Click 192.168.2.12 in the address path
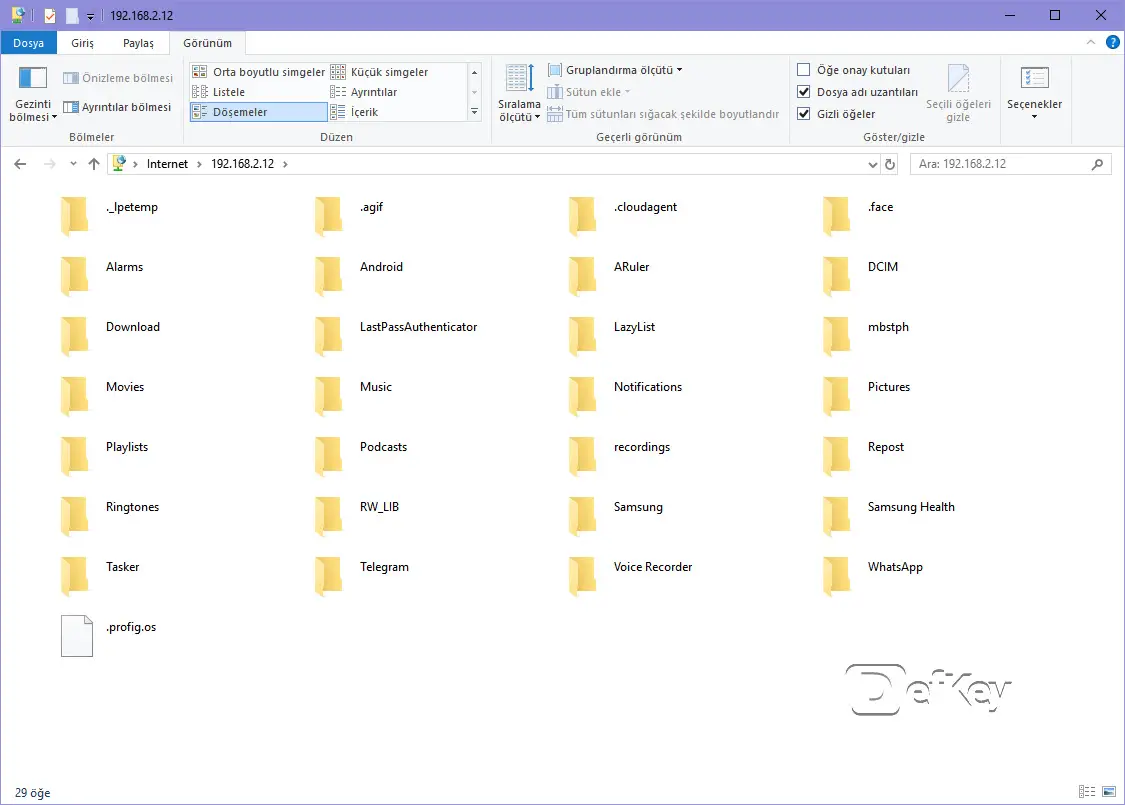The image size is (1125, 805). pos(243,164)
